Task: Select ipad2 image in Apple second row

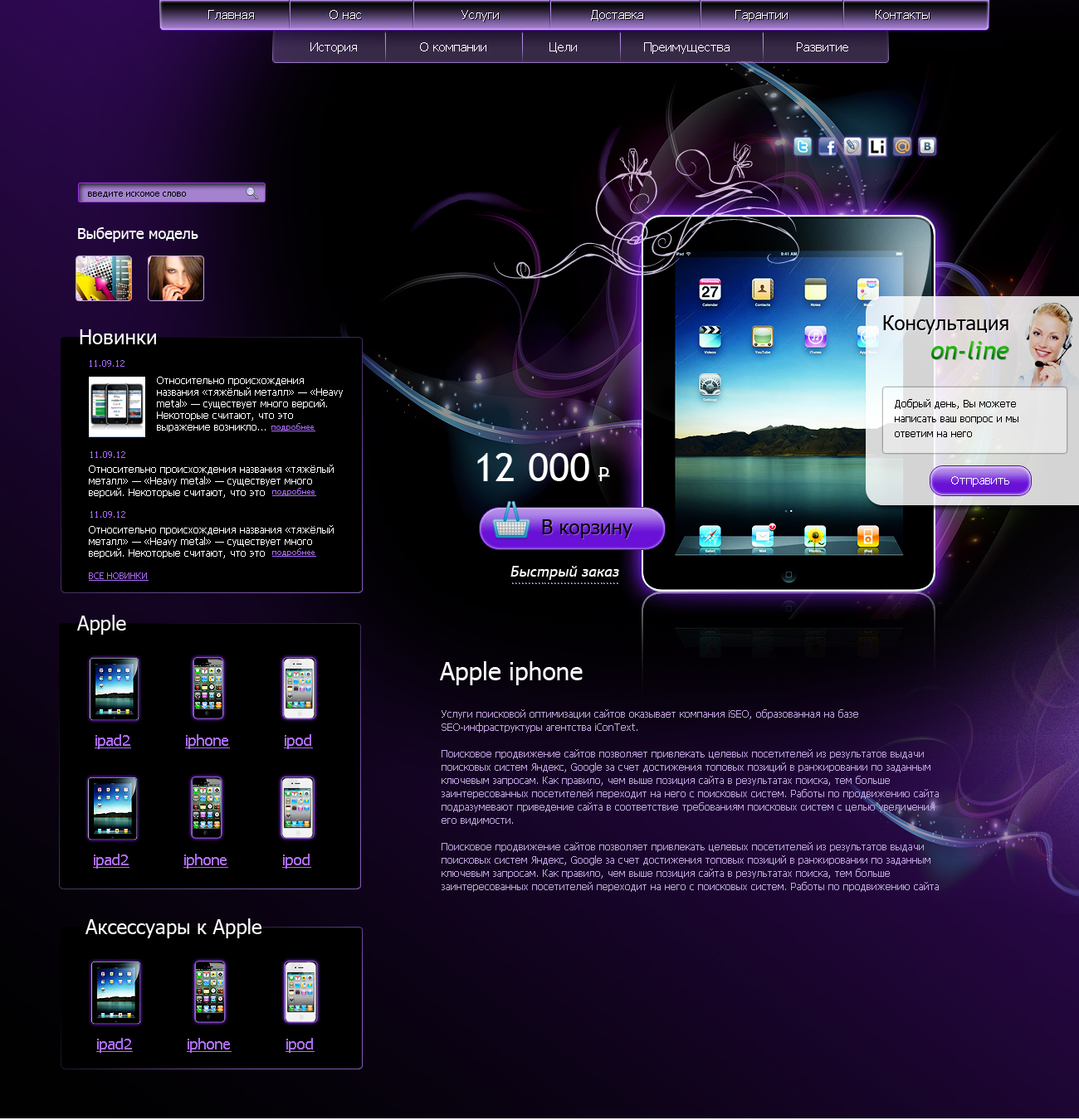Action: 113,808
